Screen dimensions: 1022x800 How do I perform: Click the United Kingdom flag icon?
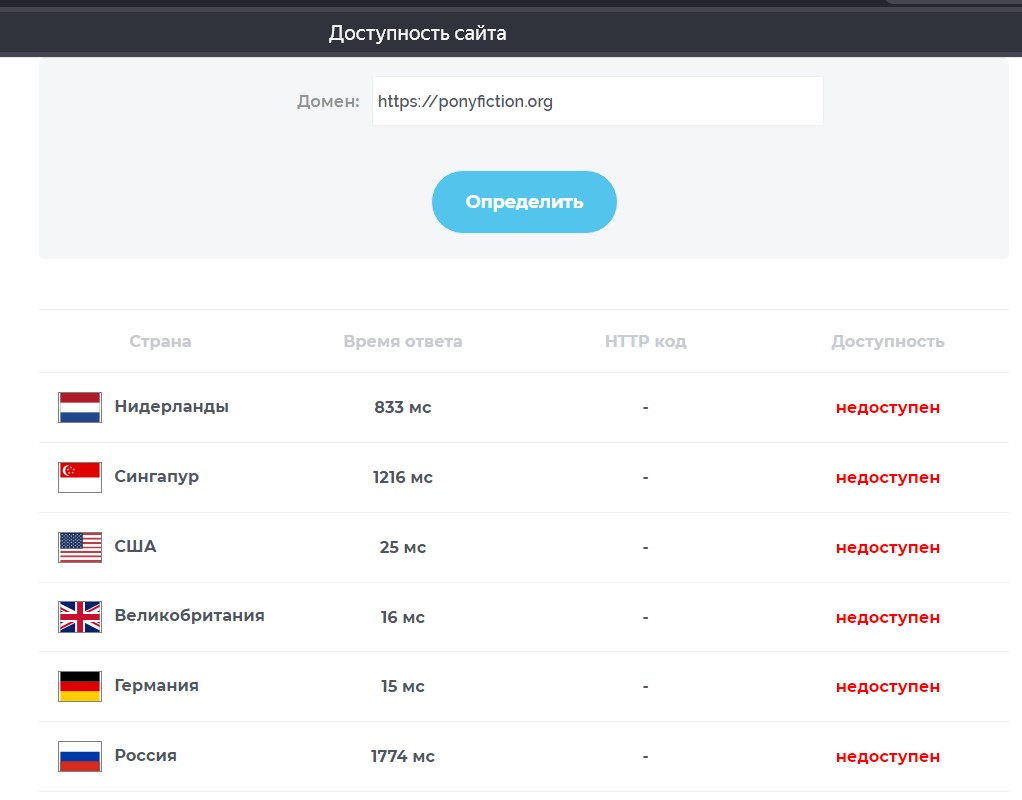coord(80,617)
